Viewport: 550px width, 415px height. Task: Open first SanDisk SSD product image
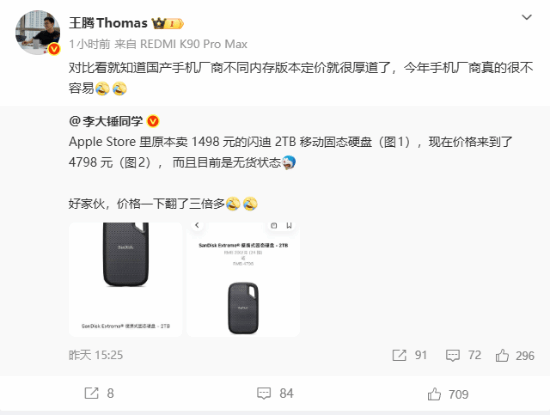tap(126, 280)
